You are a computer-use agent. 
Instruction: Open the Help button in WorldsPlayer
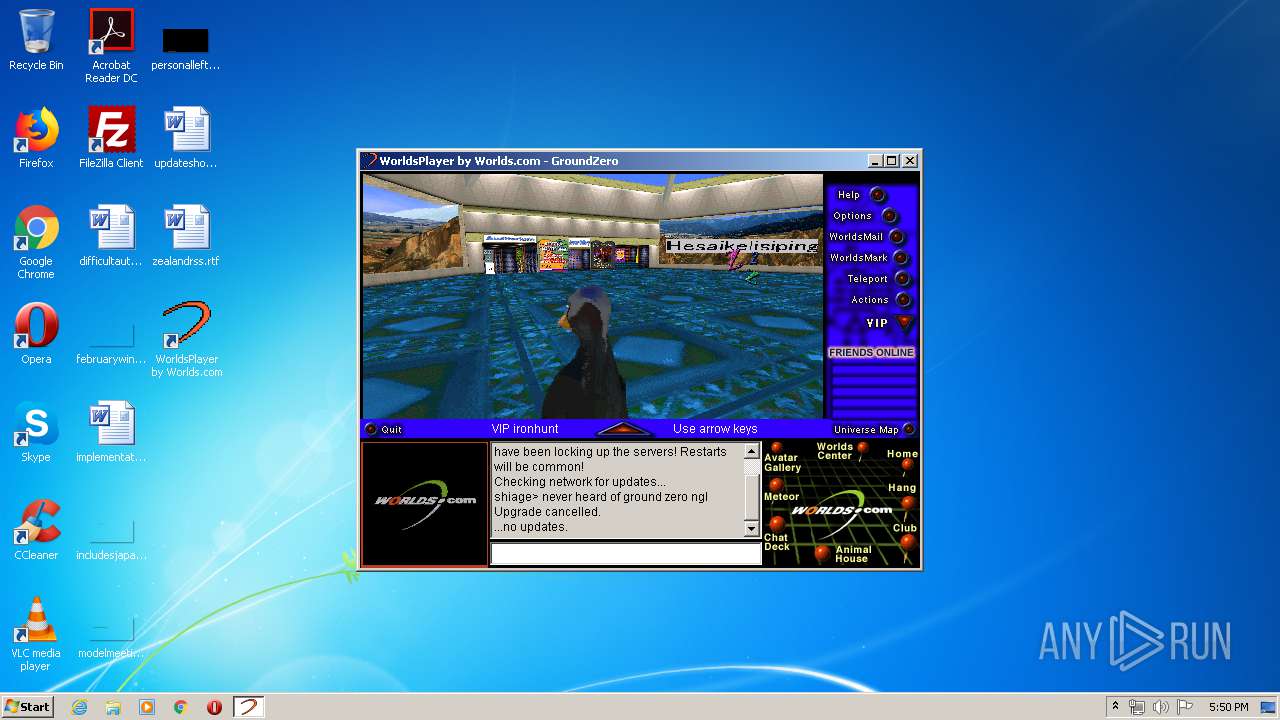pyautogui.click(x=862, y=195)
